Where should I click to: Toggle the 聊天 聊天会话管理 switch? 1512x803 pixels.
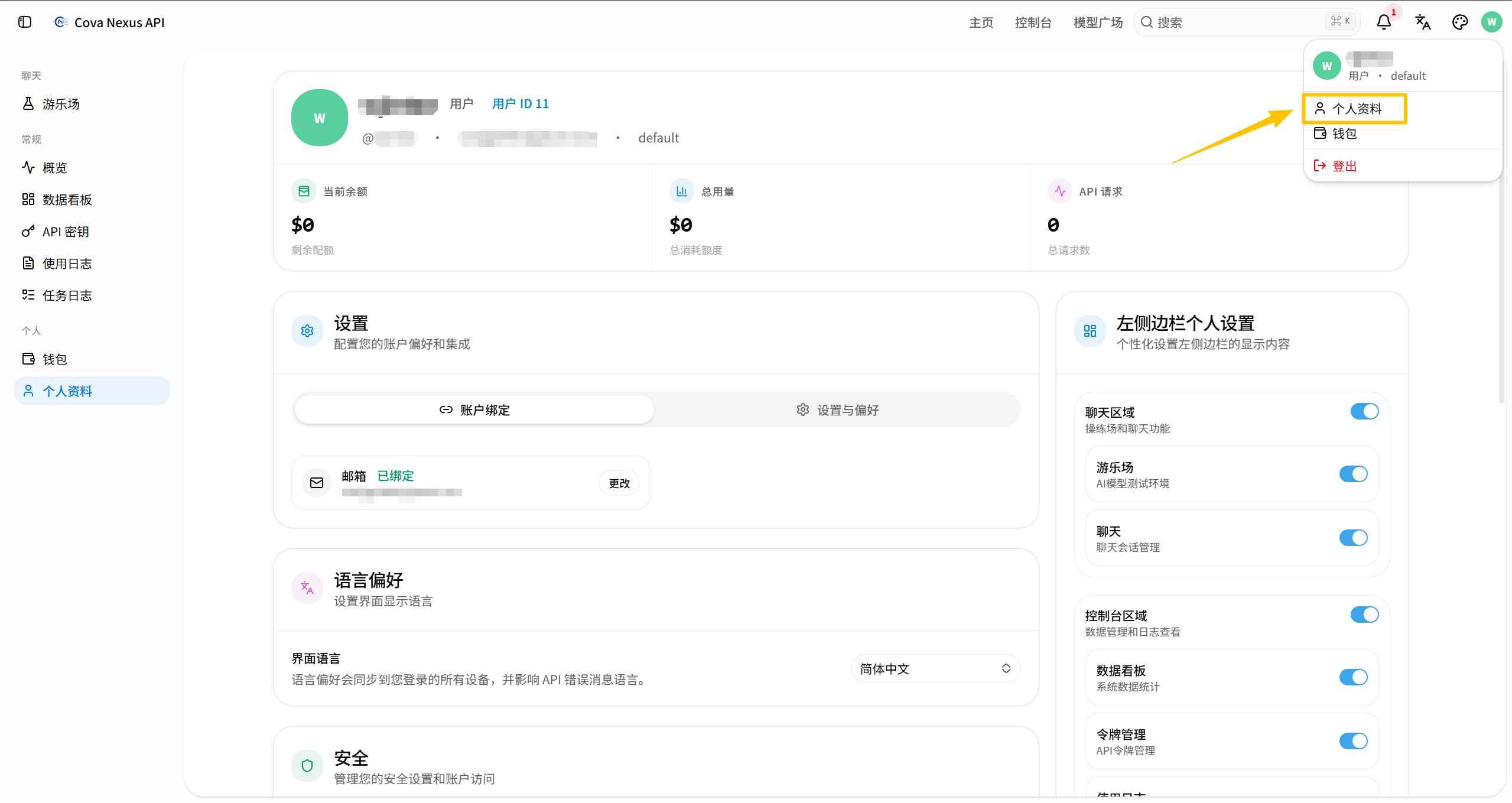(1353, 538)
